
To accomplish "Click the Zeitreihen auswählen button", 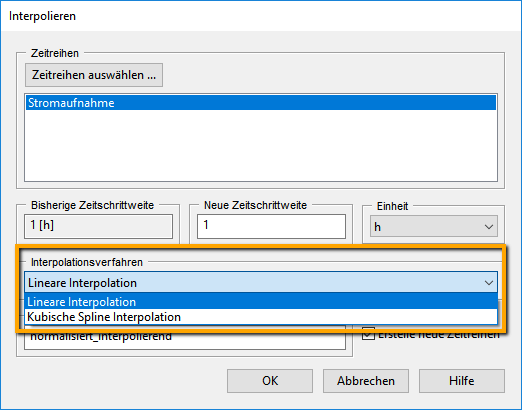I will pyautogui.click(x=94, y=75).
